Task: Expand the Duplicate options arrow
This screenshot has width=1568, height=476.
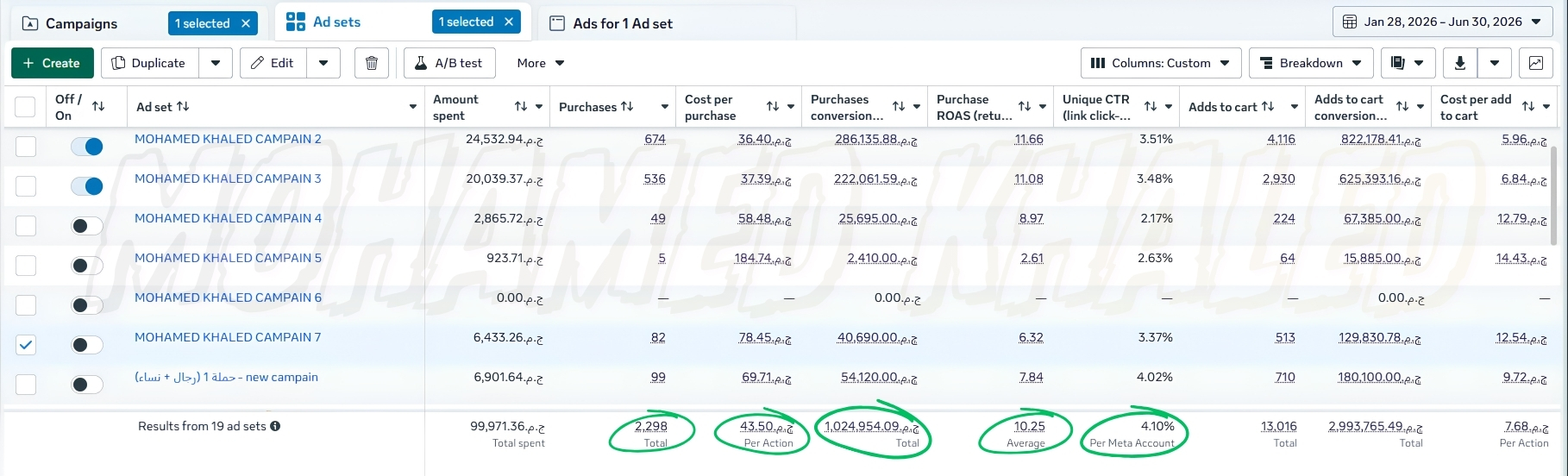Action: tap(216, 63)
